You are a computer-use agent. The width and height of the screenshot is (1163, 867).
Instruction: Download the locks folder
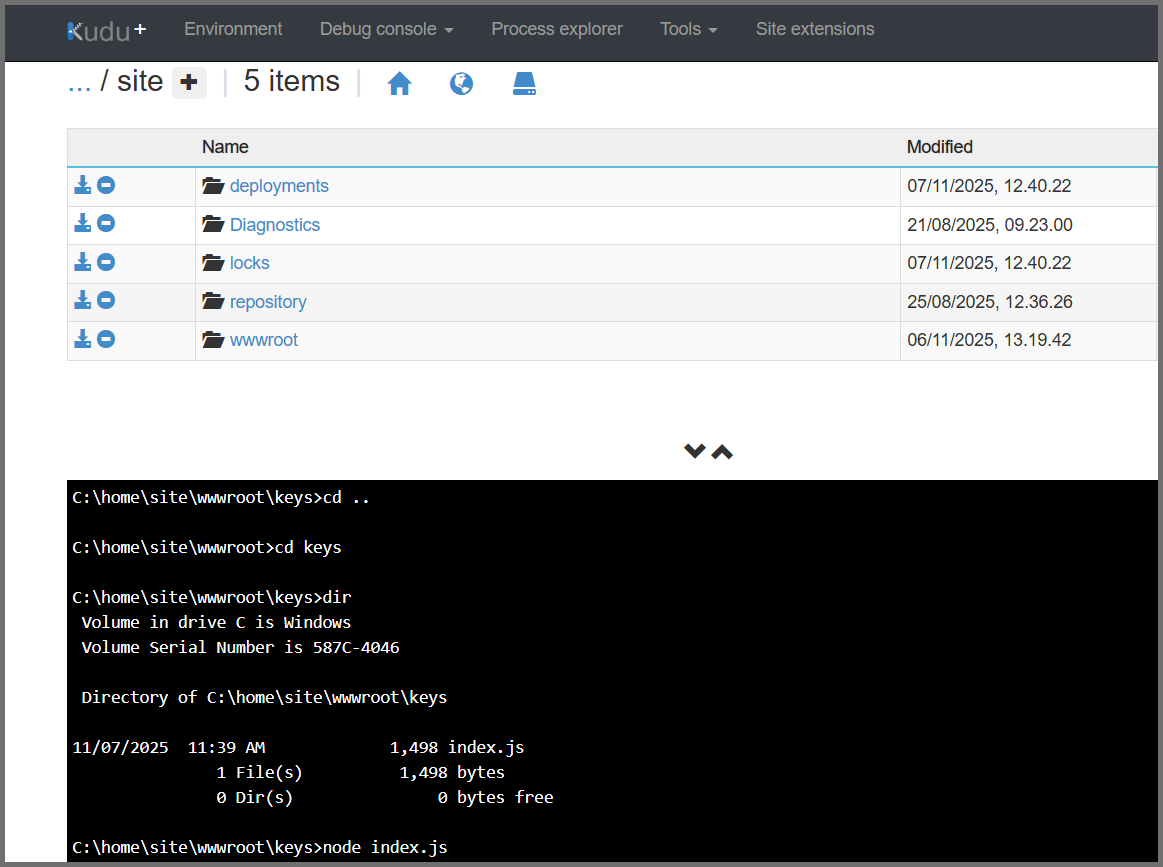click(83, 262)
